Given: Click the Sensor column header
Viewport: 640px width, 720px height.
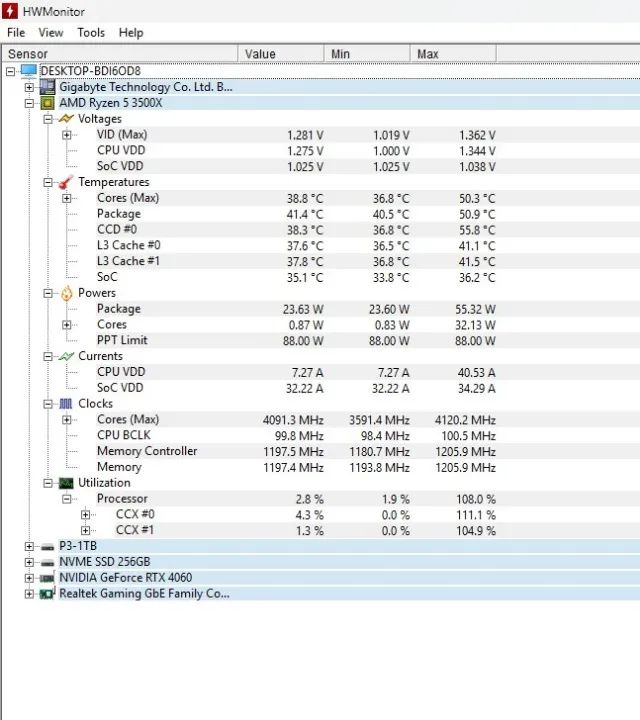Looking at the screenshot, I should (120, 54).
